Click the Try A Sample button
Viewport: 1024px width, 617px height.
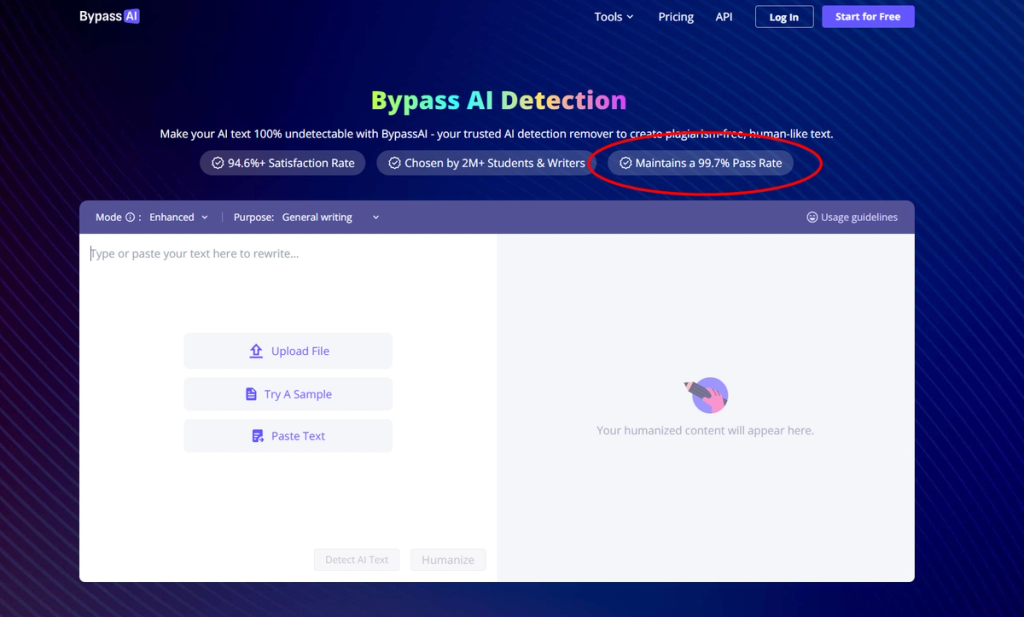pyautogui.click(x=288, y=394)
